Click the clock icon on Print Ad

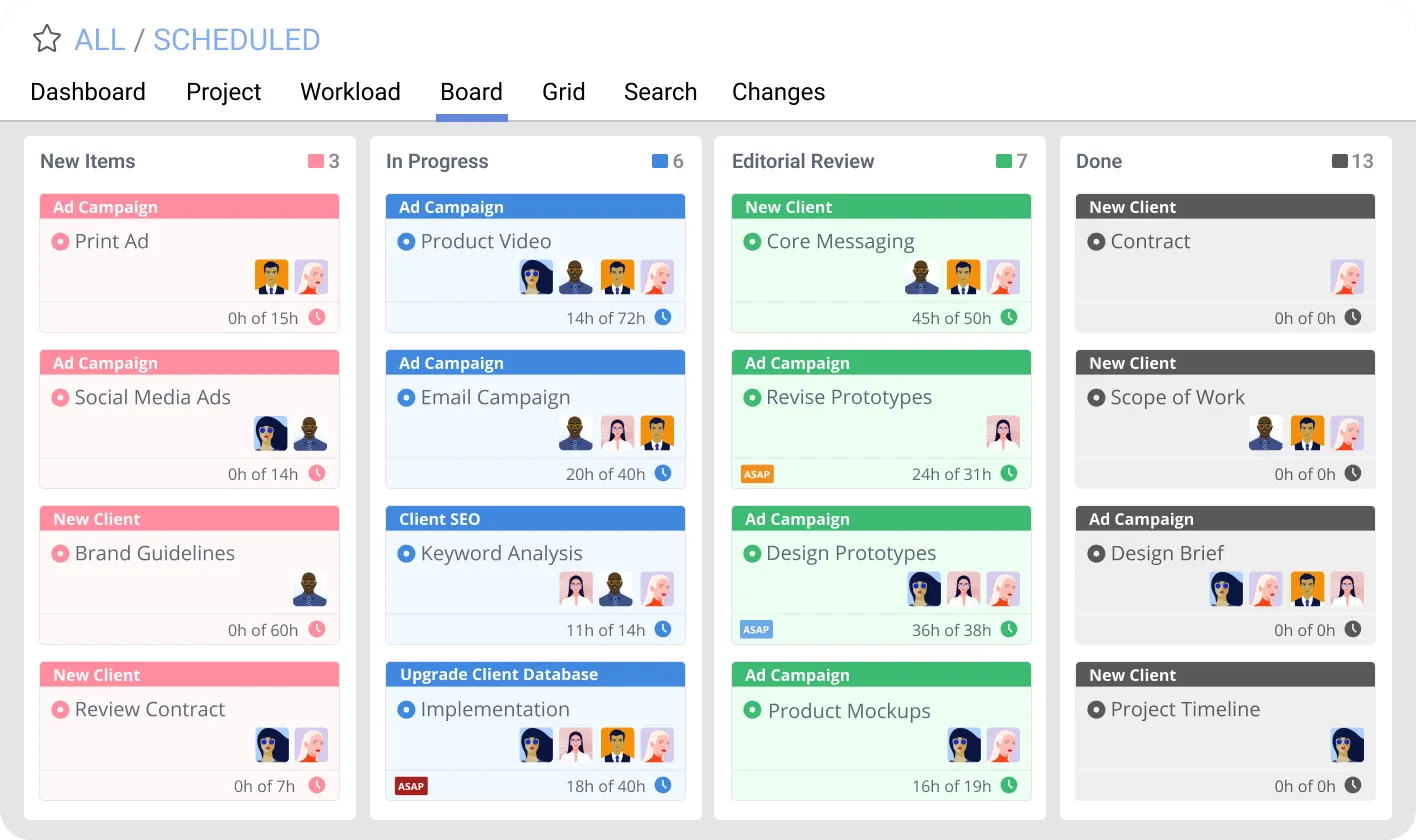click(x=317, y=317)
